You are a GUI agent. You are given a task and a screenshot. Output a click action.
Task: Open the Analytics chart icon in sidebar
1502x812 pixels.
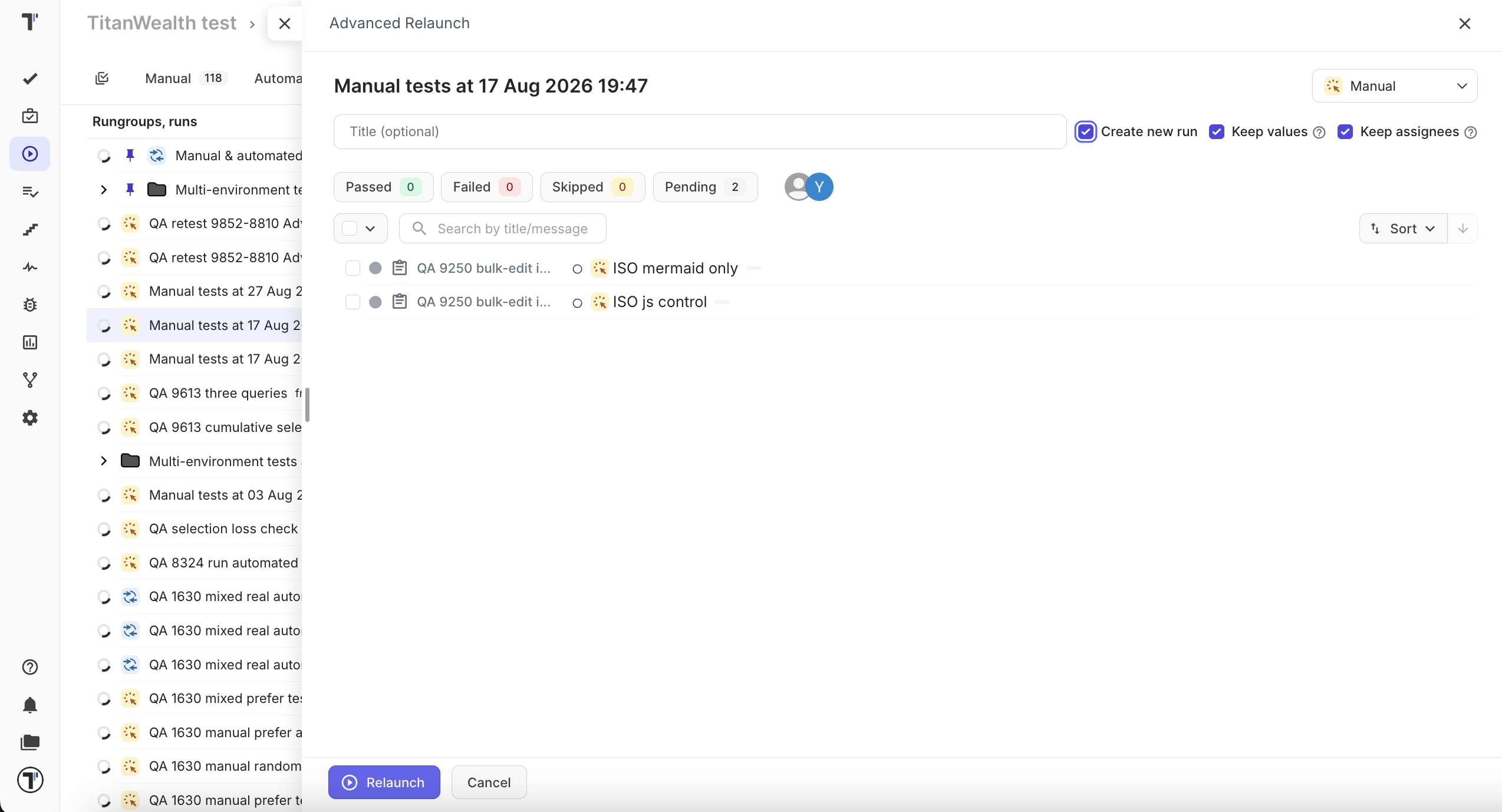[30, 342]
